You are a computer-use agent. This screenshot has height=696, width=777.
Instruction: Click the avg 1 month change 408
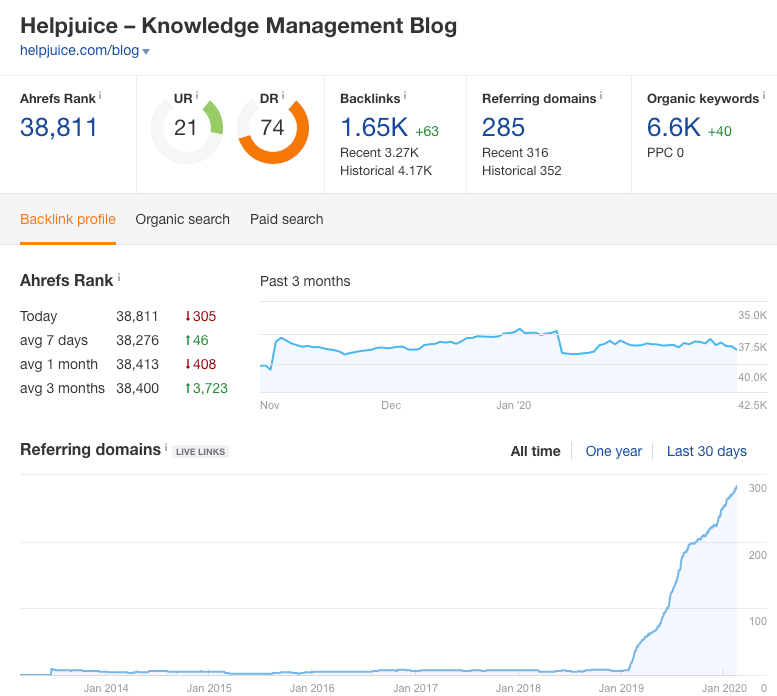pyautogui.click(x=200, y=364)
